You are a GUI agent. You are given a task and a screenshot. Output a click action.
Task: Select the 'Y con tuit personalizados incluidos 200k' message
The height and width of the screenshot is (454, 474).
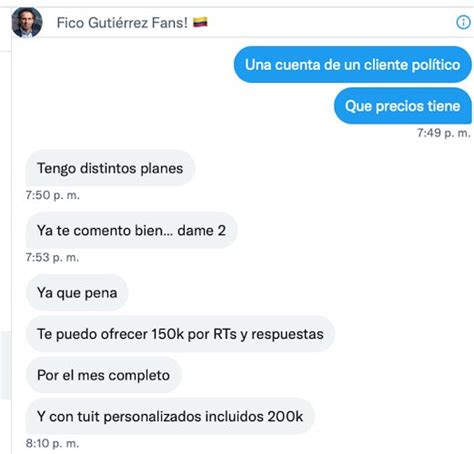click(170, 416)
